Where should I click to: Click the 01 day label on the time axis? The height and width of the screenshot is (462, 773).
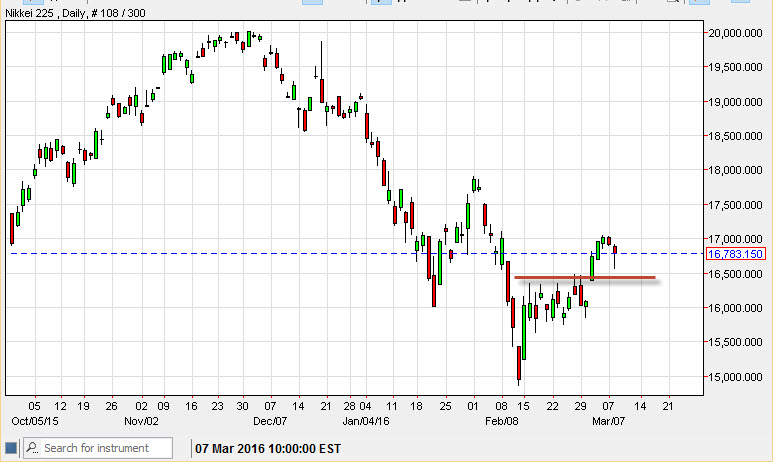pos(473,406)
